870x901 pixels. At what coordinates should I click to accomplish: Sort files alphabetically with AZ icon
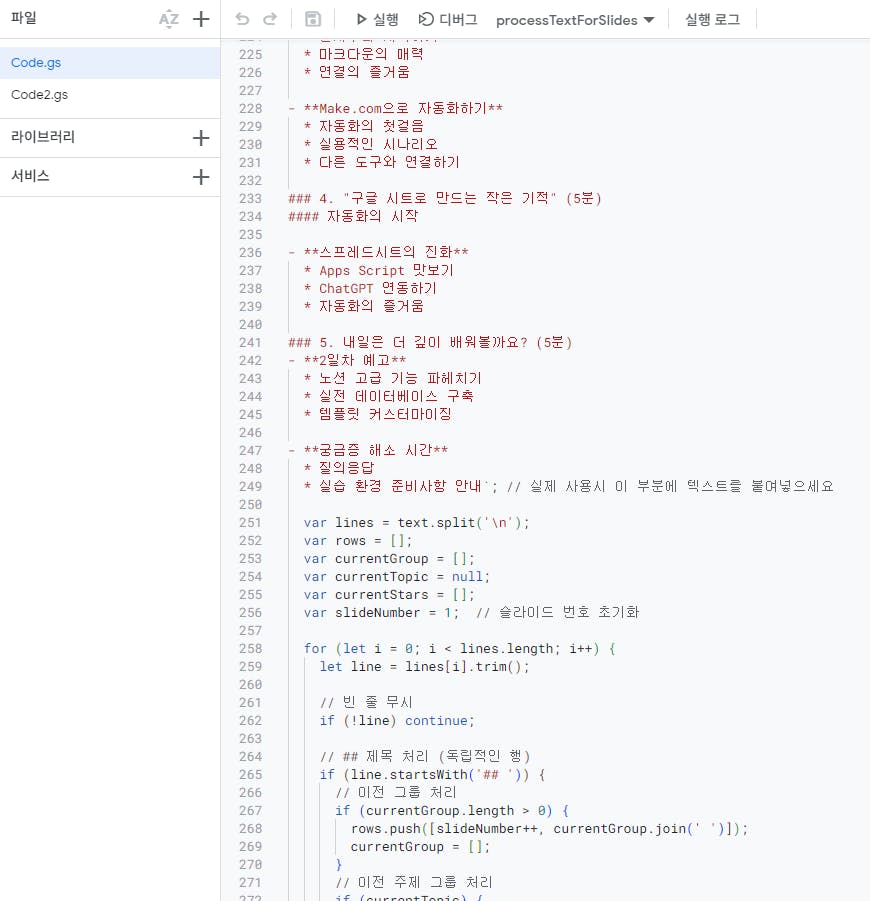coord(169,20)
